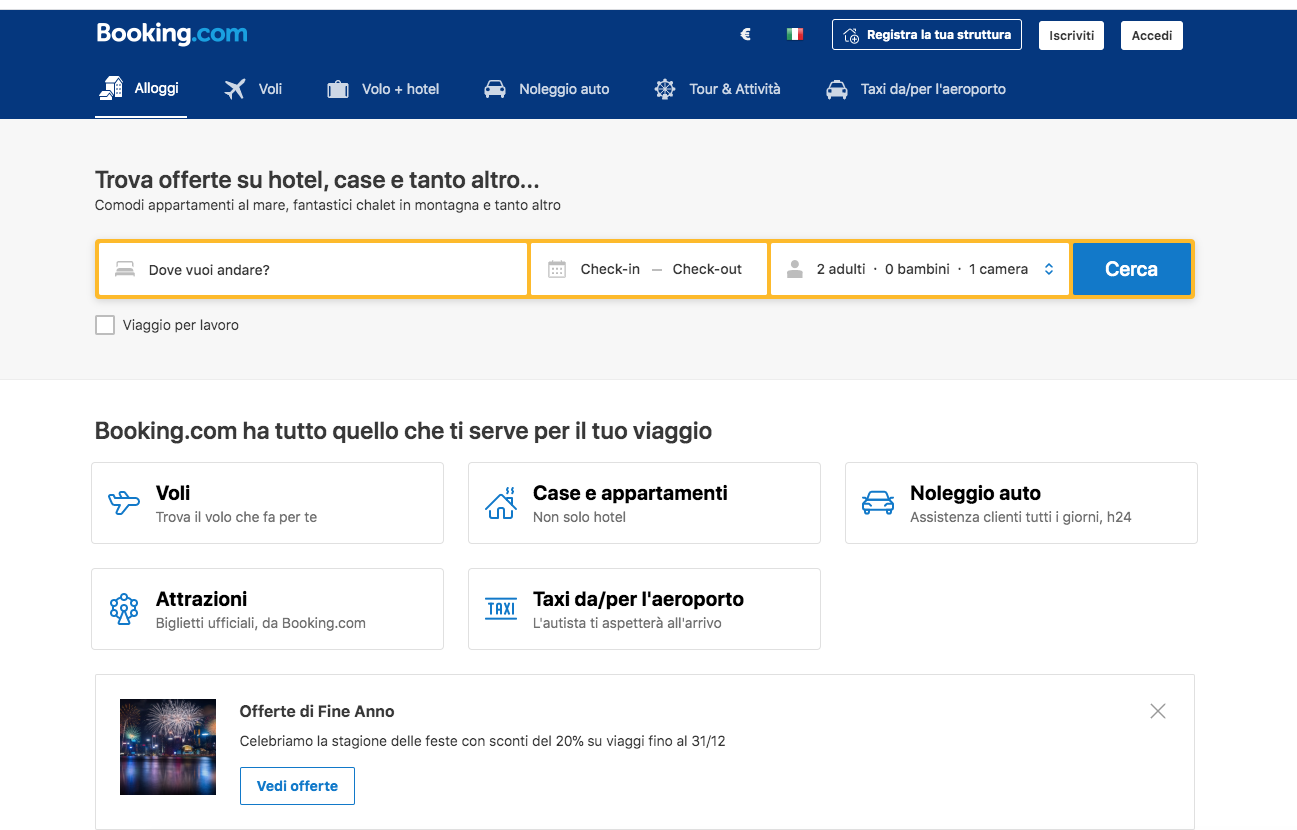Click the house icon in Case e appartamenti
The image size is (1297, 830).
tap(501, 503)
